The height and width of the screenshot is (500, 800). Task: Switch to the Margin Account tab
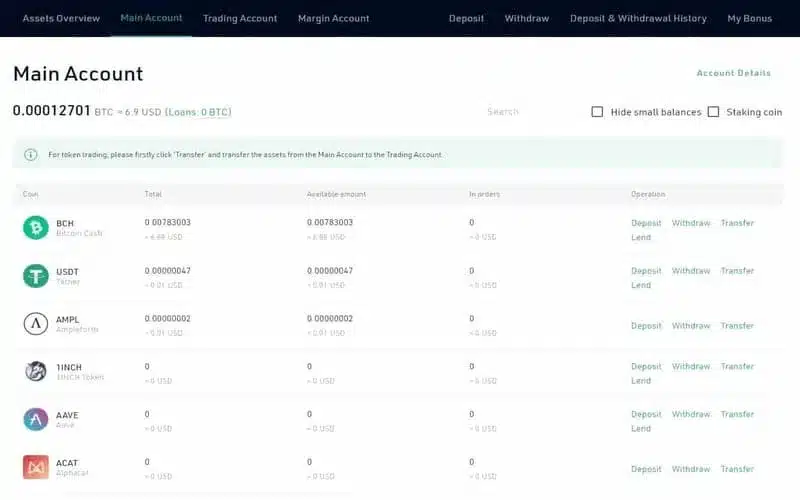point(334,18)
